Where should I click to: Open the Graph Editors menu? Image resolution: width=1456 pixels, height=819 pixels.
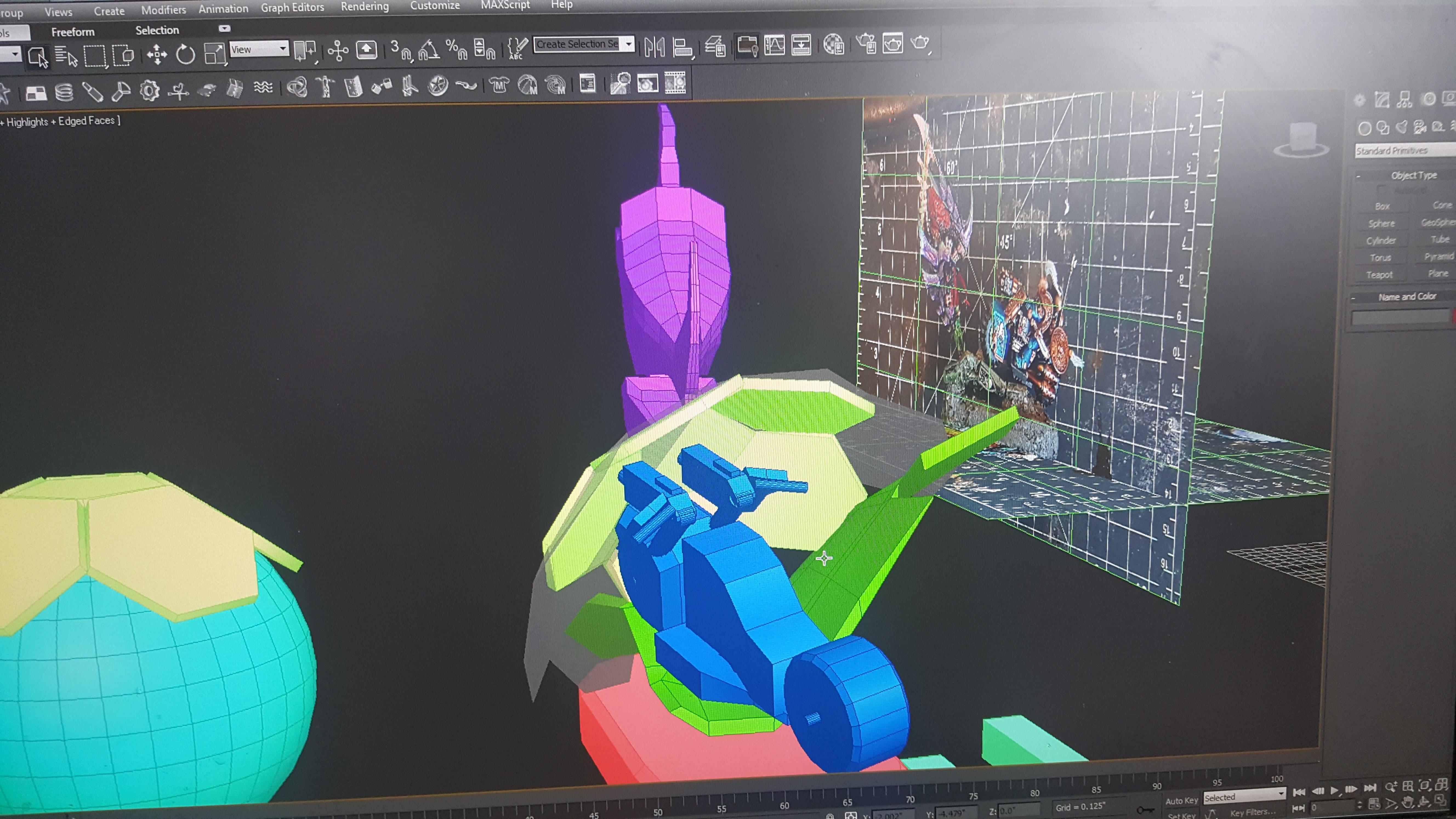pos(292,7)
